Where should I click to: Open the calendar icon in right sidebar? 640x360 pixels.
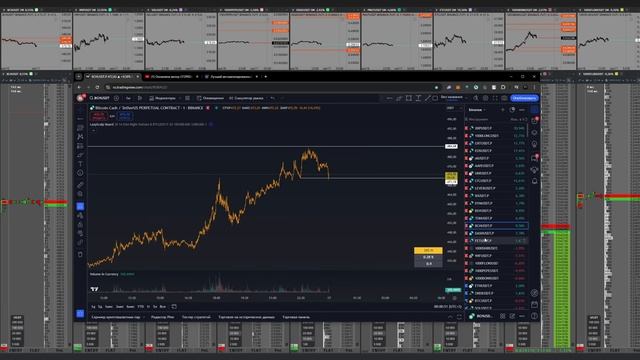click(535, 304)
